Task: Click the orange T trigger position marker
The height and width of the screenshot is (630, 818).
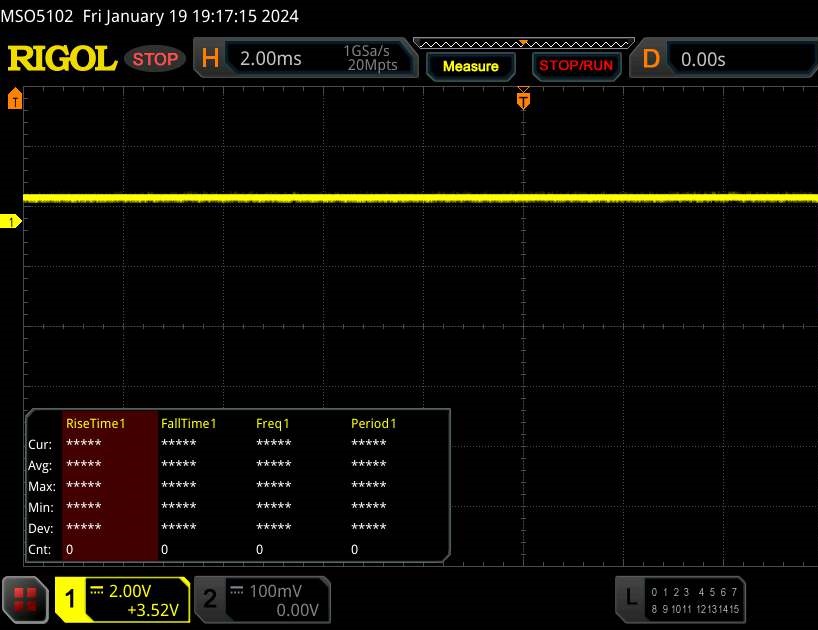Action: [x=523, y=99]
